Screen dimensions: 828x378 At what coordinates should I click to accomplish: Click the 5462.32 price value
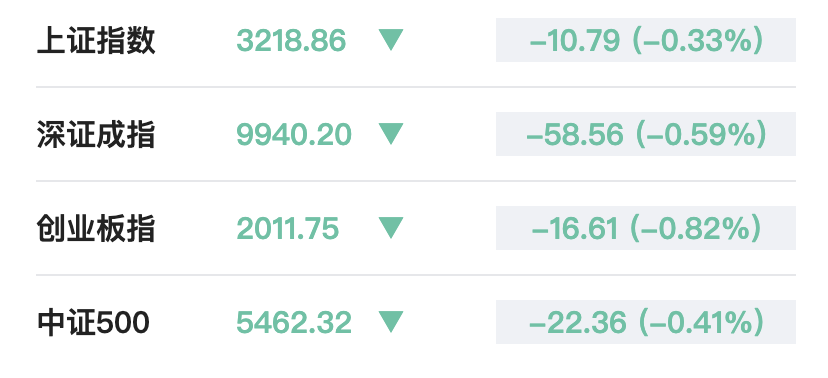click(294, 323)
